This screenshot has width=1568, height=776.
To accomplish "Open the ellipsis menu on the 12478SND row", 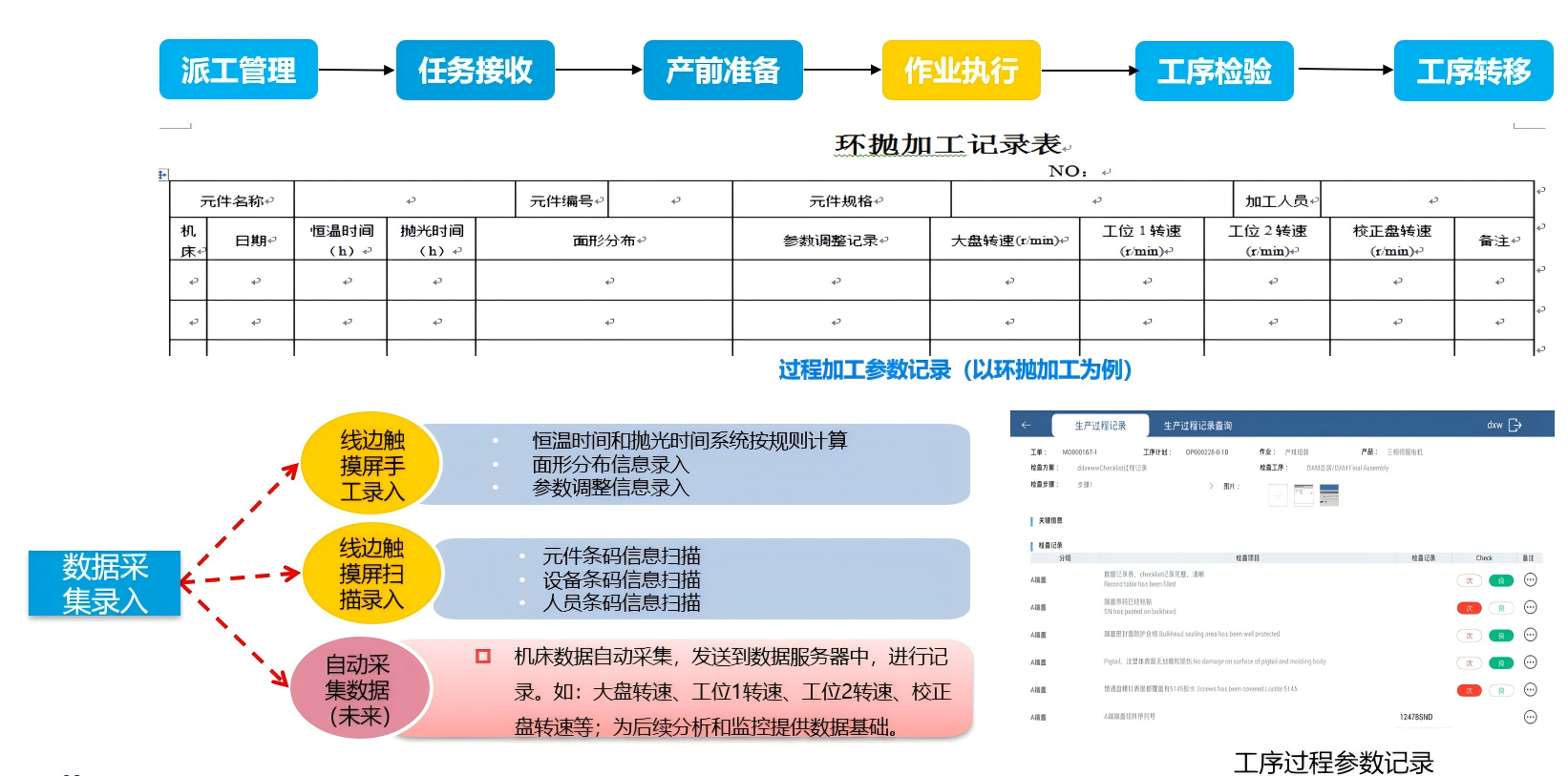I will [x=1530, y=717].
